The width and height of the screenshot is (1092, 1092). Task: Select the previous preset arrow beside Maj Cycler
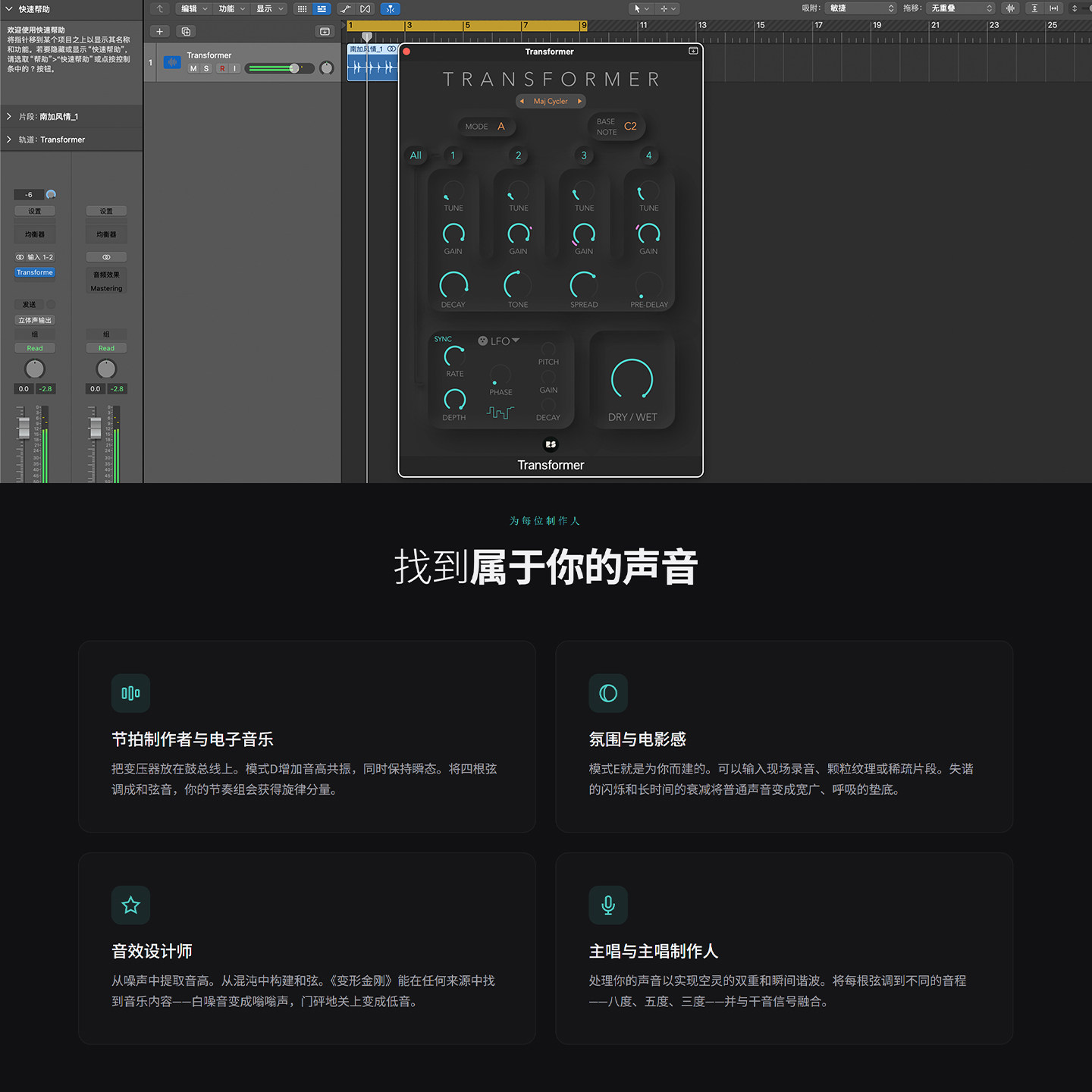(x=522, y=101)
